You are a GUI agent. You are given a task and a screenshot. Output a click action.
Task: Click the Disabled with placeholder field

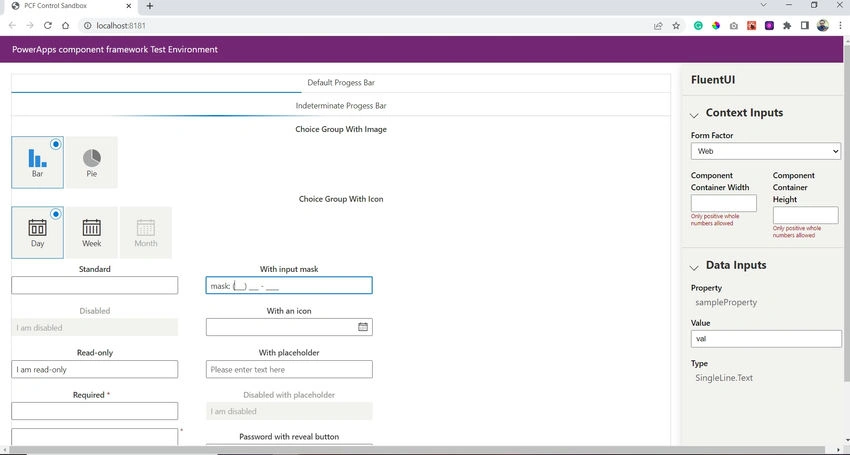289,411
